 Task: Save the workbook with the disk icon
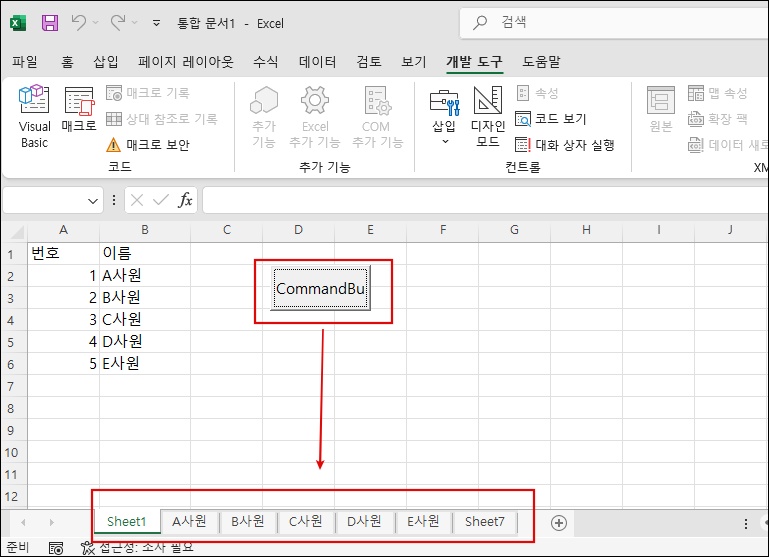(50, 23)
